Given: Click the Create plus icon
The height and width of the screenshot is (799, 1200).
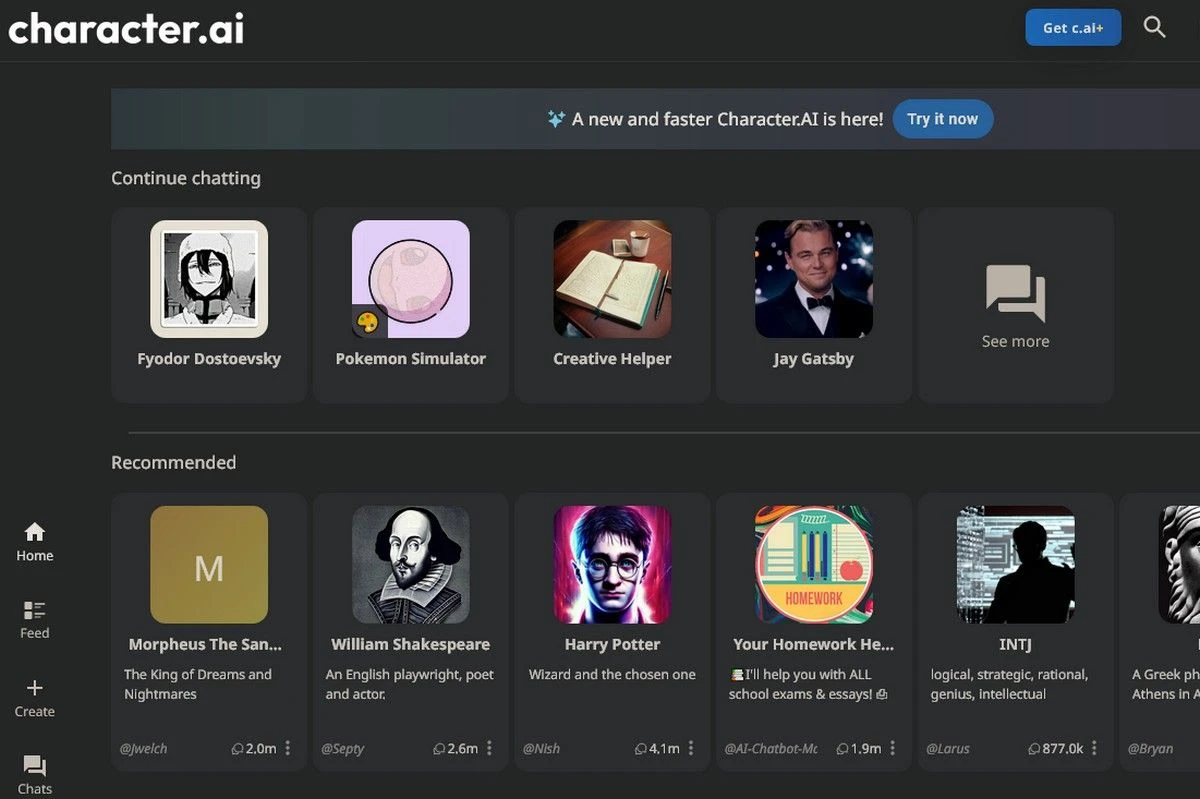Looking at the screenshot, I should (35, 688).
